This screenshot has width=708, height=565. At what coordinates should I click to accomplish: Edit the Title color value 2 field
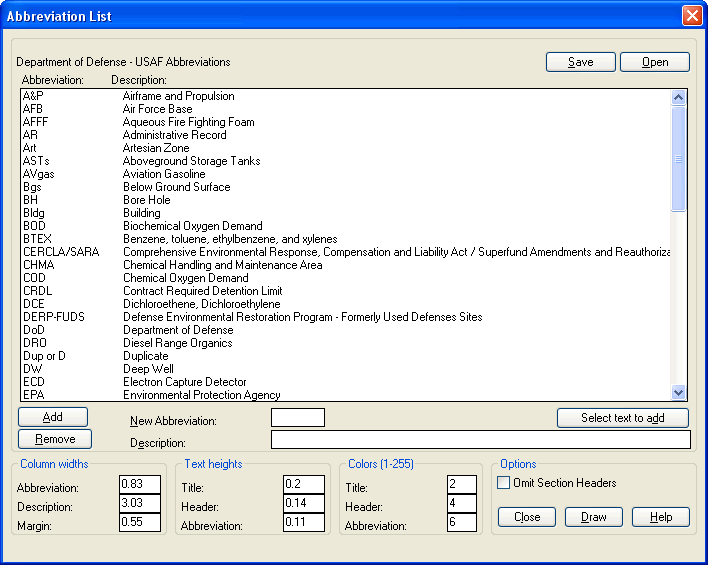click(x=462, y=484)
